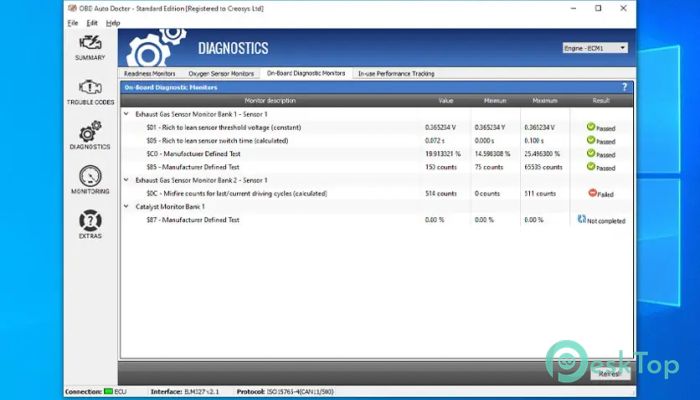
Task: Click the Refresh button
Action: [610, 374]
